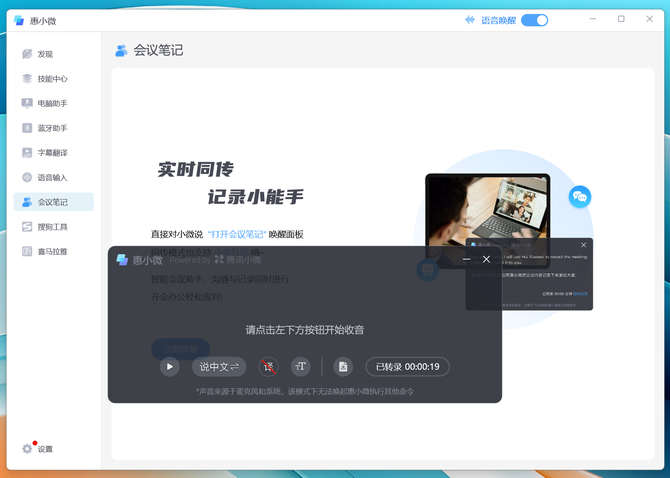
Task: Minimize the 惠小微 recording panel
Action: (x=467, y=259)
